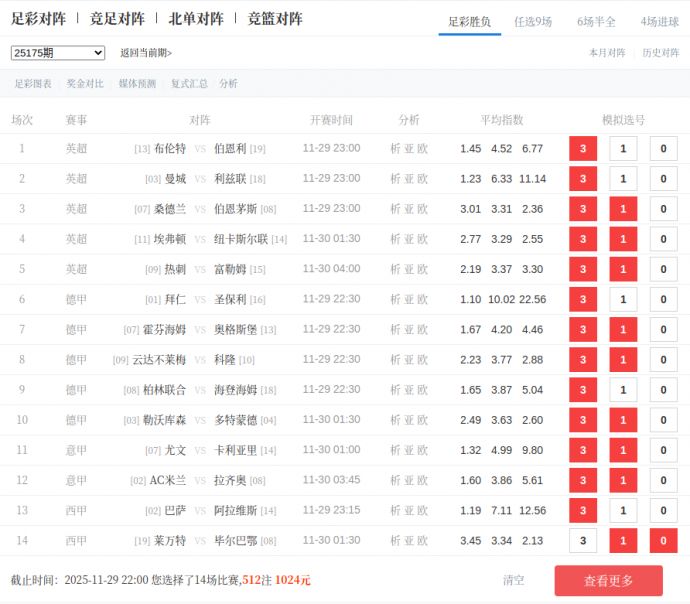Click 析 analysis link for match 2
690x604 pixels.
tap(395, 179)
